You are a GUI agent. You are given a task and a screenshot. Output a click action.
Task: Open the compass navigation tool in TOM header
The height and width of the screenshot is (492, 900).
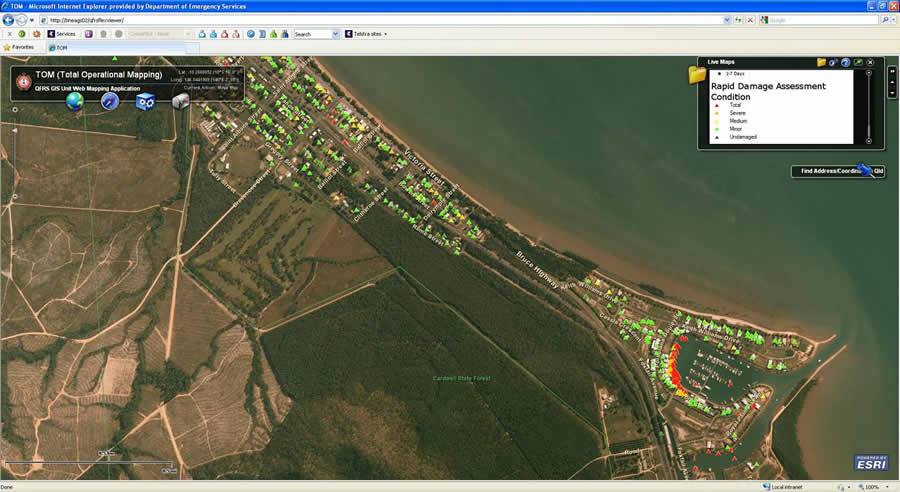pyautogui.click(x=110, y=102)
